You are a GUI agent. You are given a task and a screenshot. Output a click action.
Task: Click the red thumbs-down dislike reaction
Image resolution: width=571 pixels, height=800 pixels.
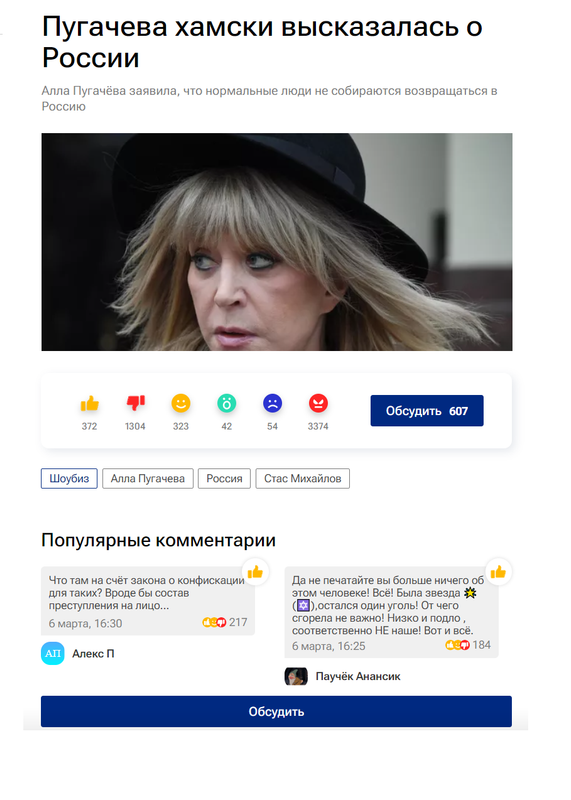point(135,403)
